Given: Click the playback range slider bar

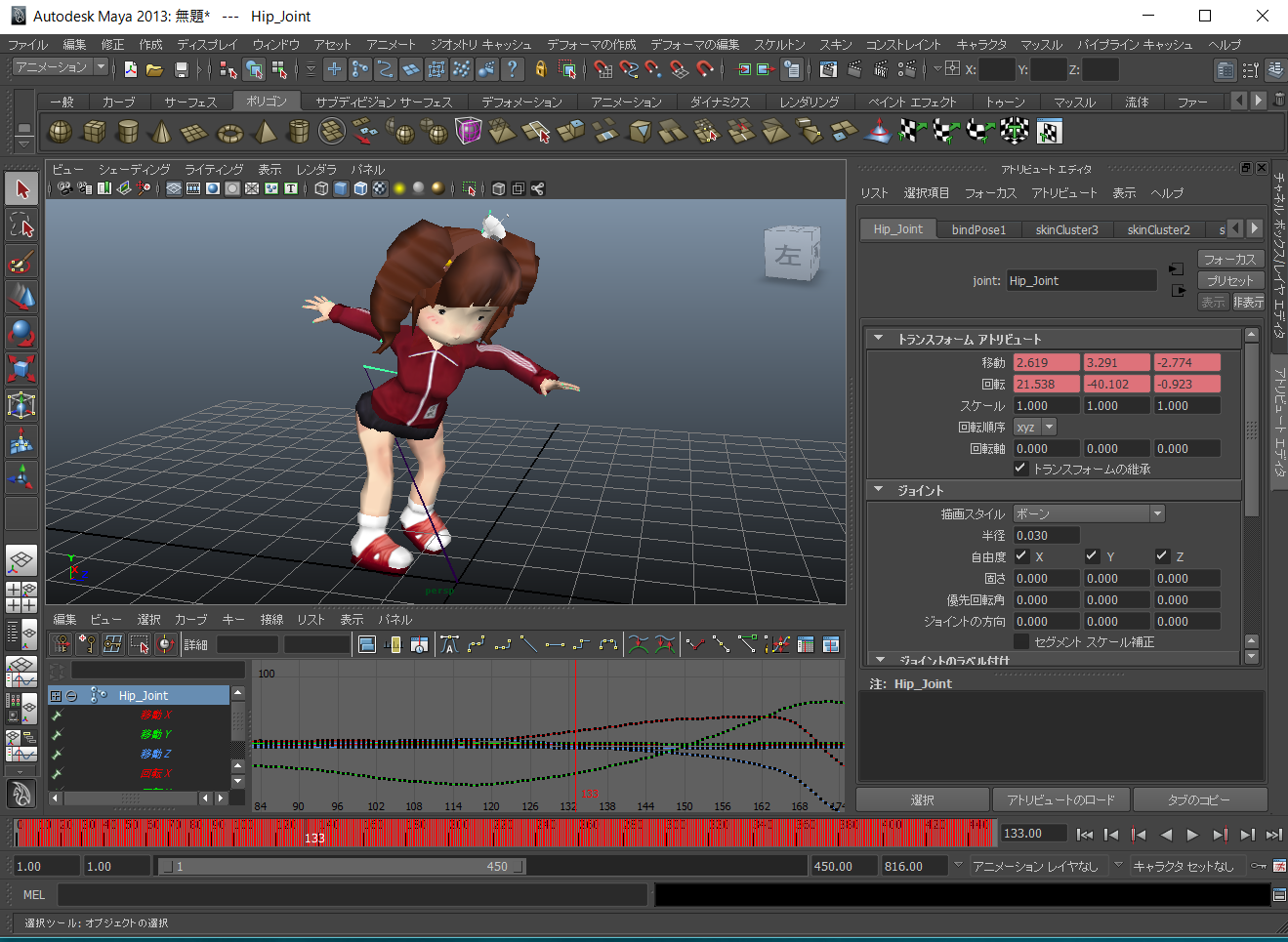Looking at the screenshot, I should 342,866.
